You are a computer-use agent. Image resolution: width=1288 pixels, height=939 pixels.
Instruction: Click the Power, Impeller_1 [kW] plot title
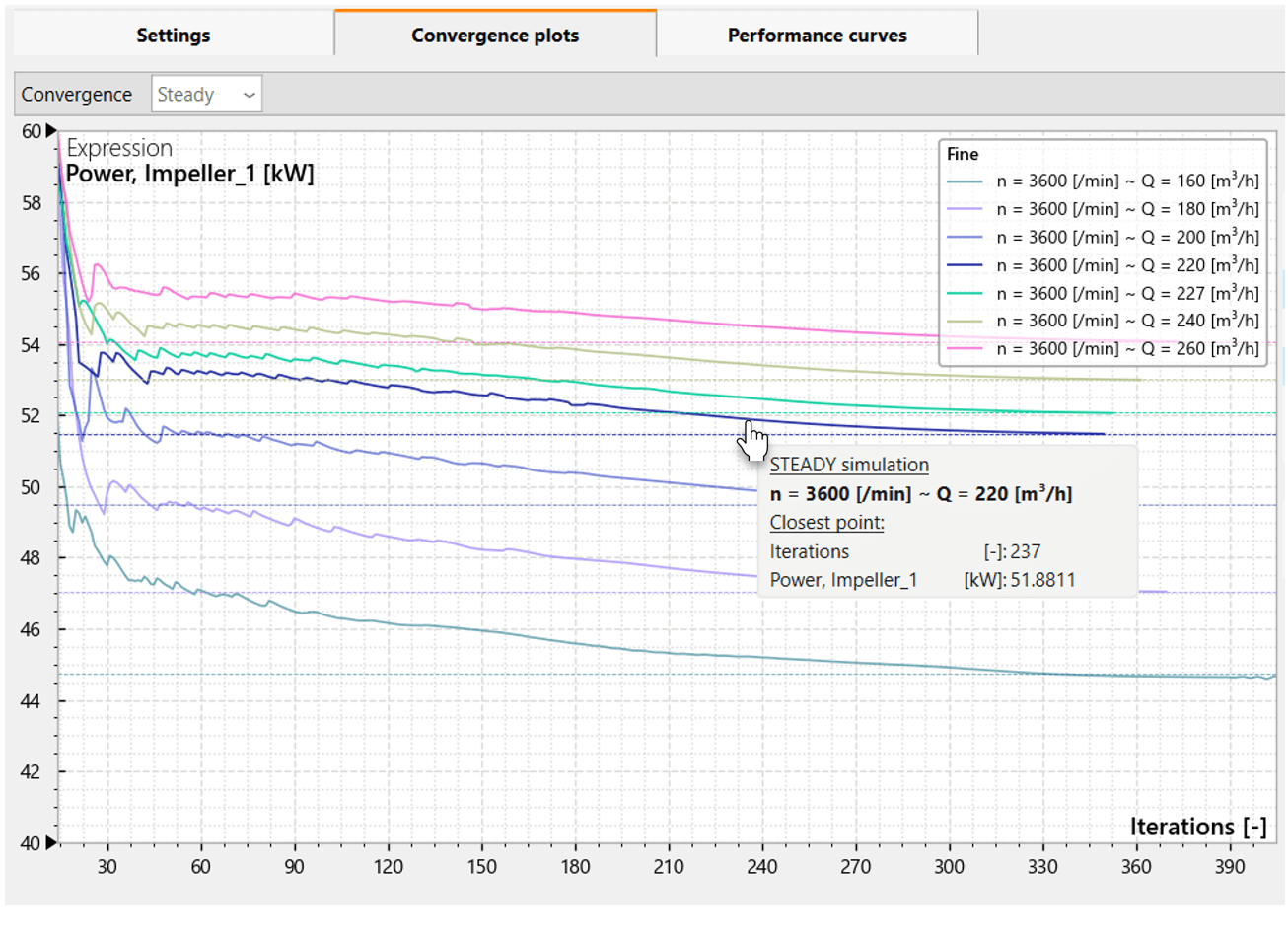coord(189,175)
